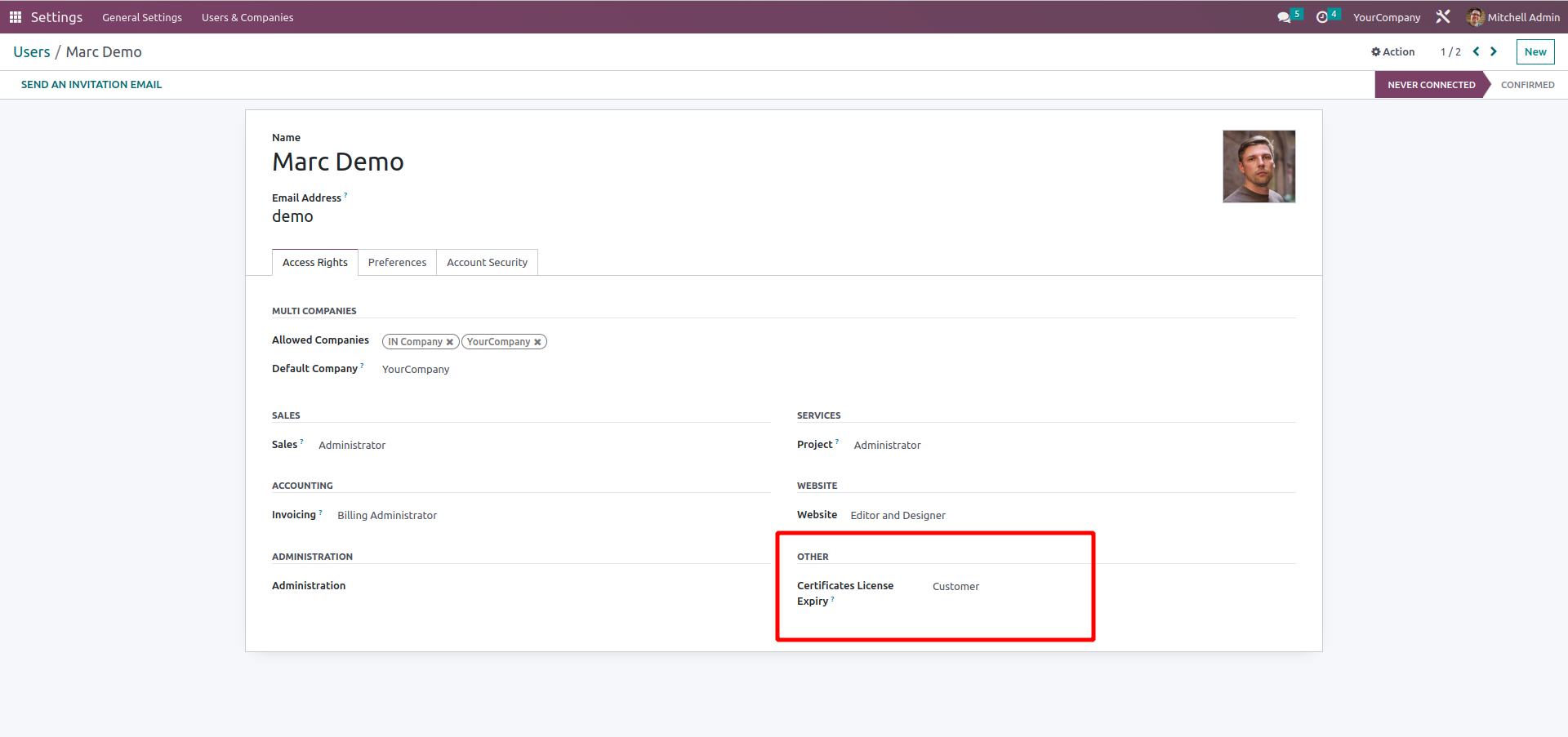Open the General Settings menu
This screenshot has height=737, width=1568.
142,17
